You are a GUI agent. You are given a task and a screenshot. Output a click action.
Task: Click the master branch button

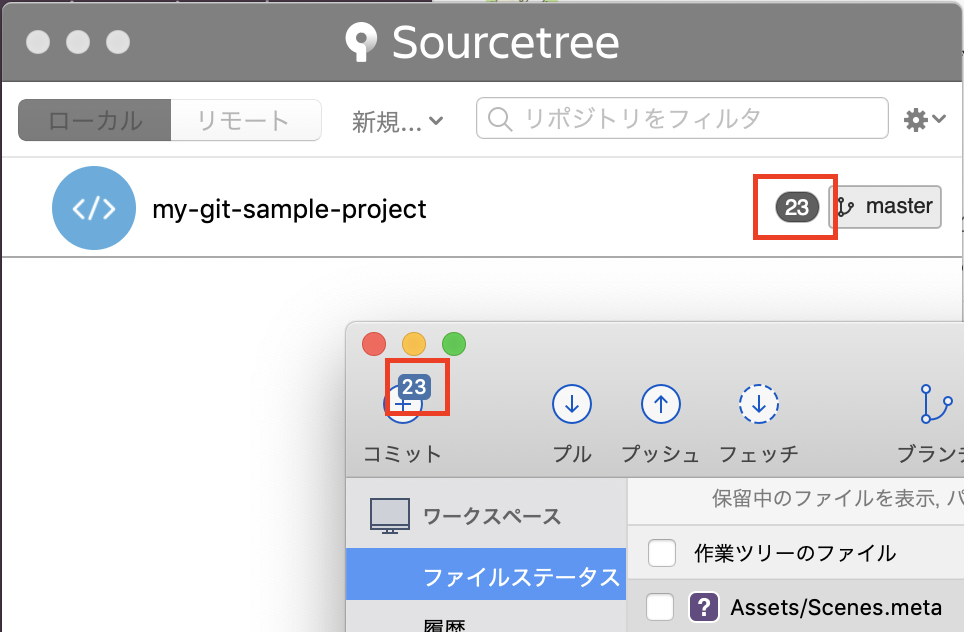click(885, 207)
